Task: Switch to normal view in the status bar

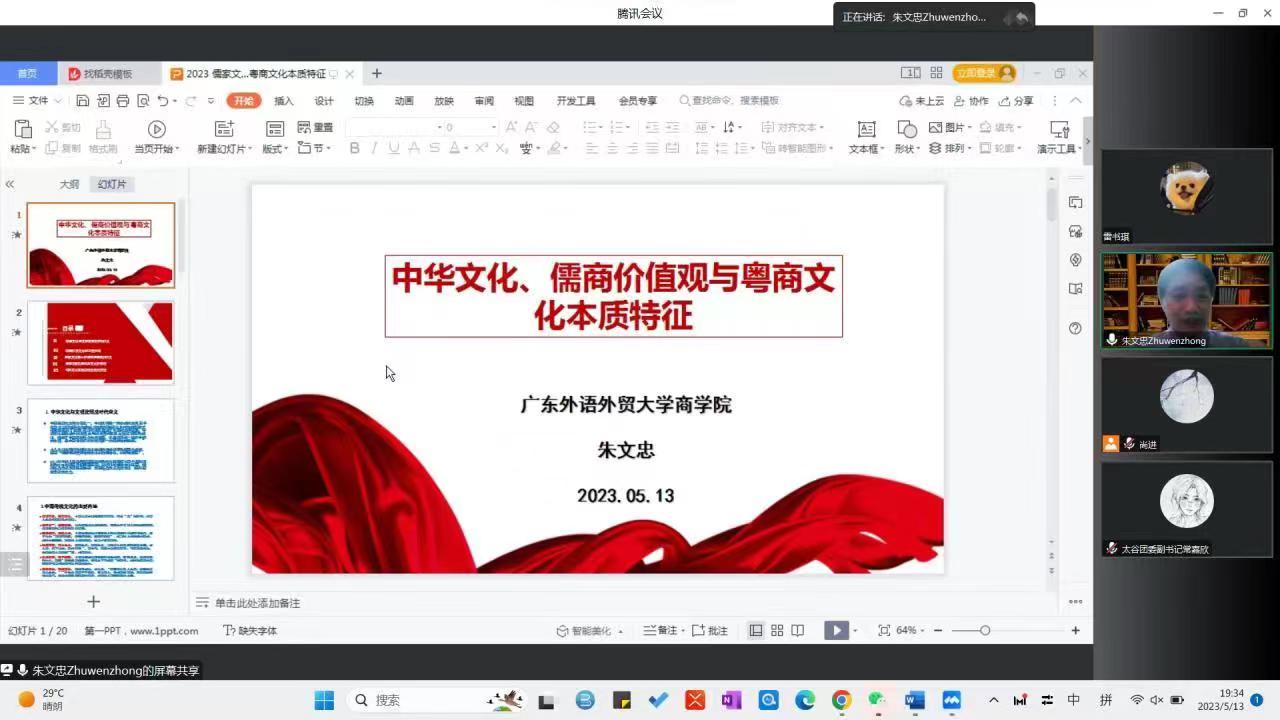Action: tap(756, 631)
